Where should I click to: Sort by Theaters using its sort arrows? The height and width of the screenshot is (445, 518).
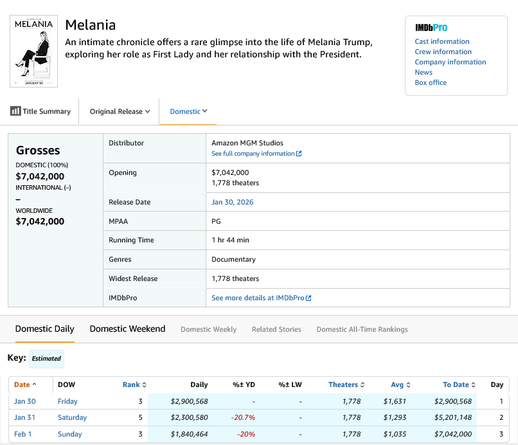point(362,385)
